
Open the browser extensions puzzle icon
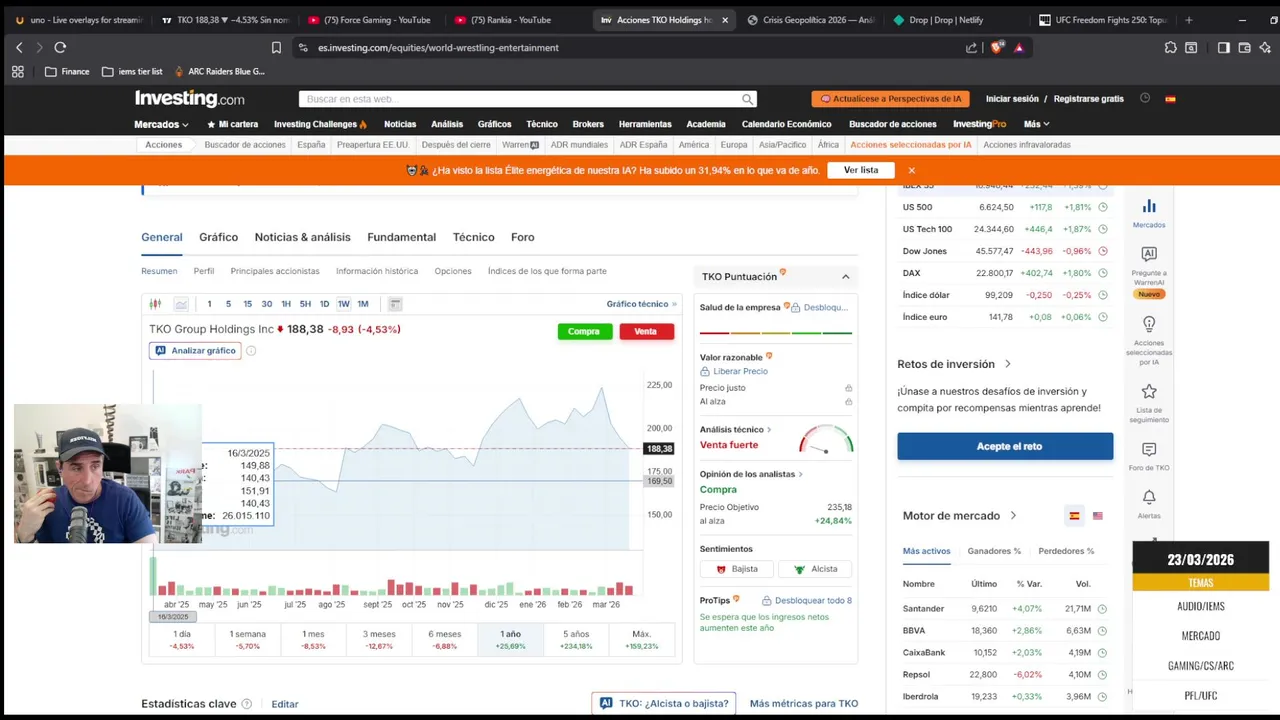[x=1170, y=47]
